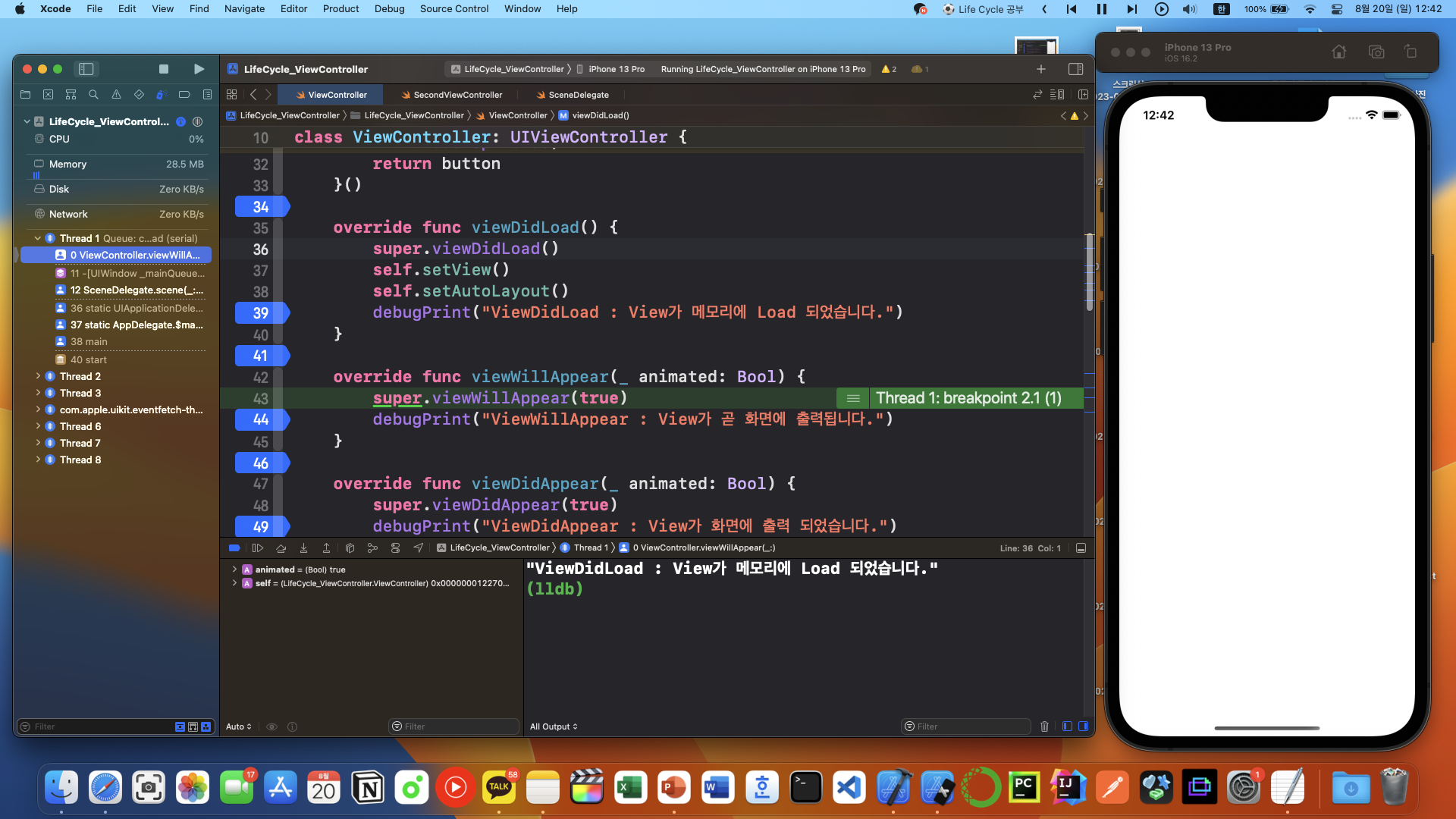The image size is (1456, 819).
Task: Open the Auto variables scope dropdown
Action: pyautogui.click(x=239, y=726)
